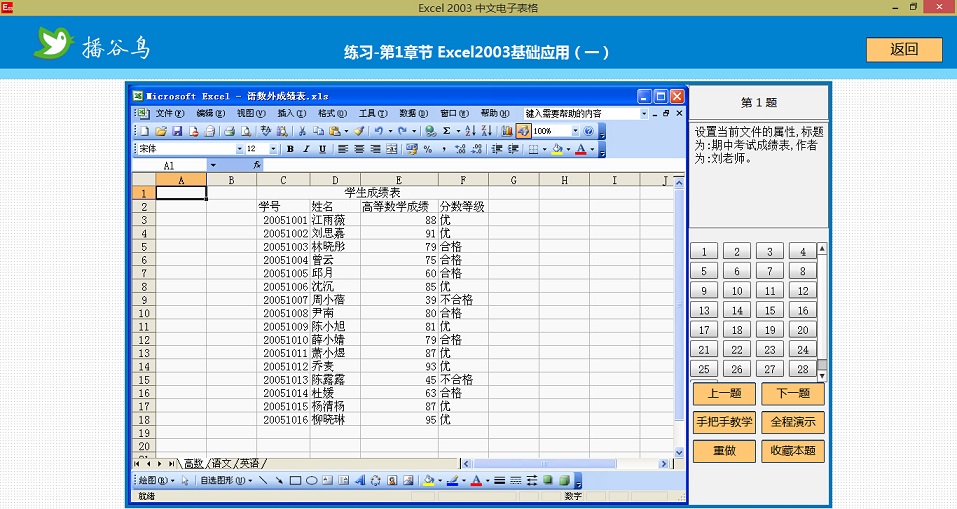Sort descending with the Z-A icon

pos(486,131)
